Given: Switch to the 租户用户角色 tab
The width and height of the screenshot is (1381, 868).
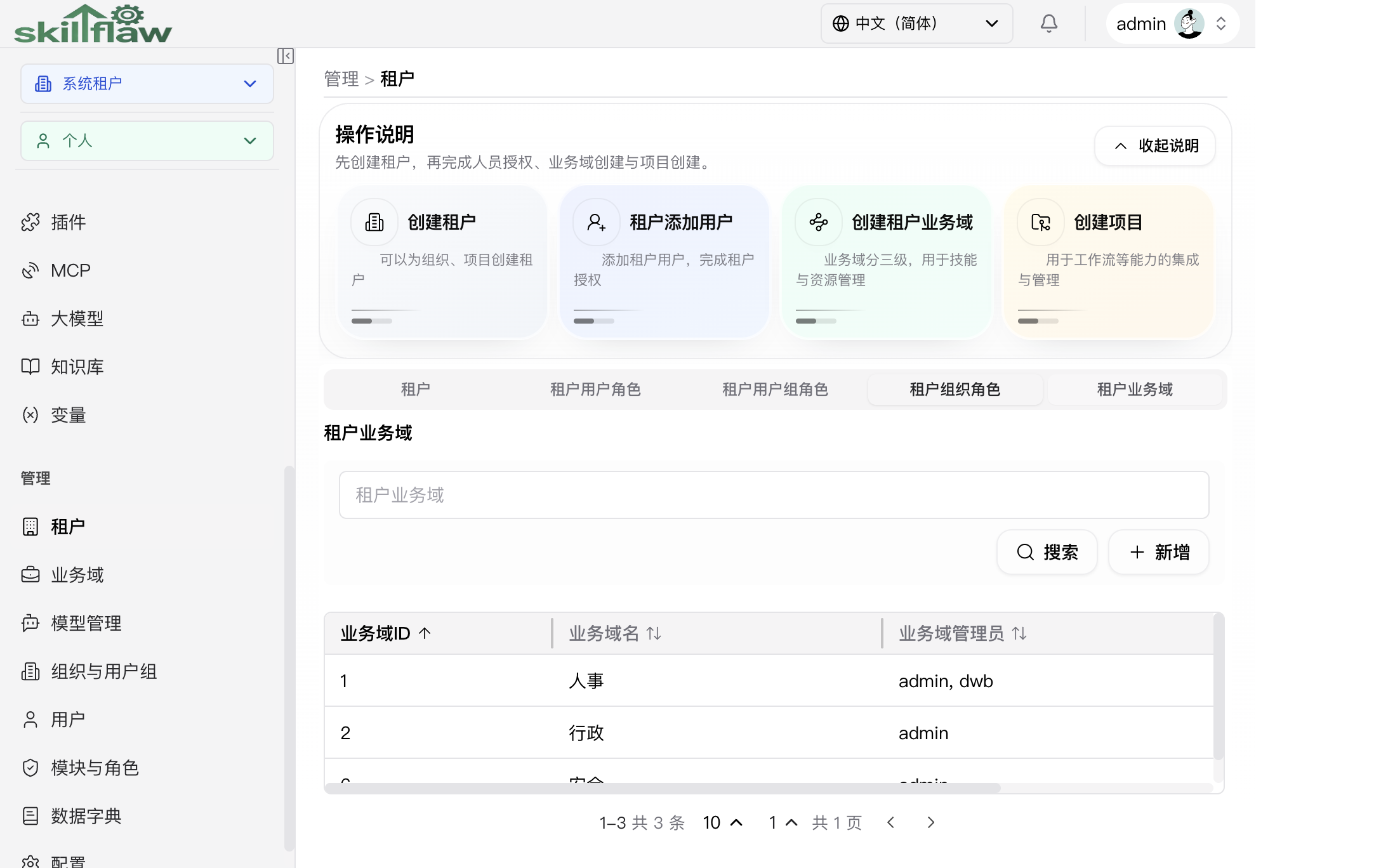Looking at the screenshot, I should pyautogui.click(x=595, y=389).
